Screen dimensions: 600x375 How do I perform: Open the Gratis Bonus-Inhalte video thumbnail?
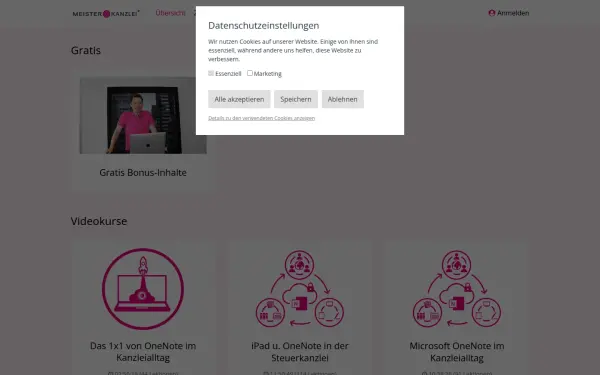tap(143, 115)
